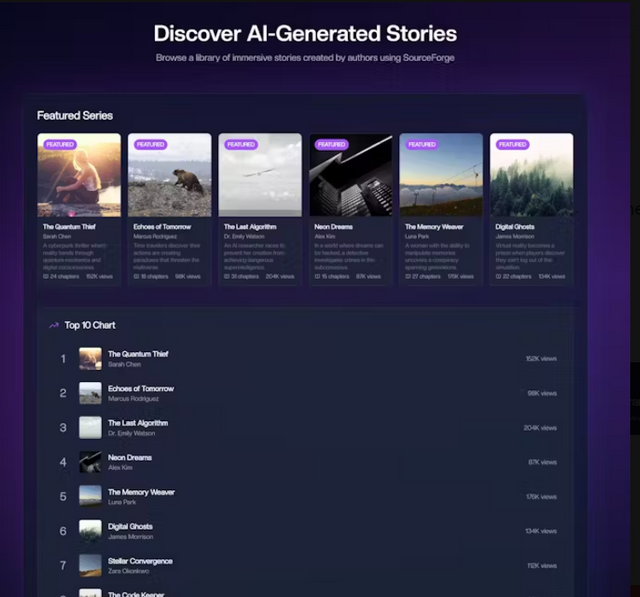Select Stellar Convergence title in Top 10 Chart
This screenshot has height=597, width=640.
tap(140, 561)
